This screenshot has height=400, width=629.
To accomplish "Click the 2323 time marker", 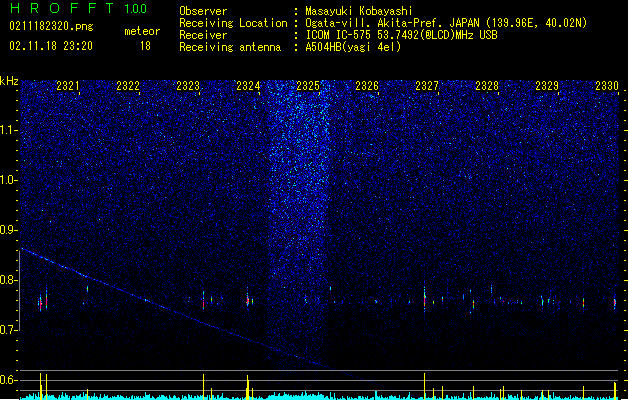I will click(188, 86).
